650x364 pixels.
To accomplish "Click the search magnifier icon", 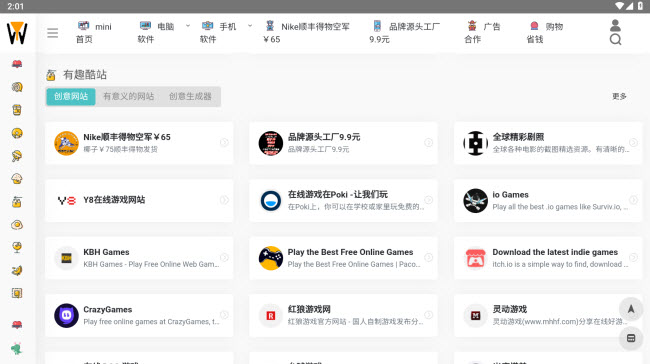I will 615,39.
